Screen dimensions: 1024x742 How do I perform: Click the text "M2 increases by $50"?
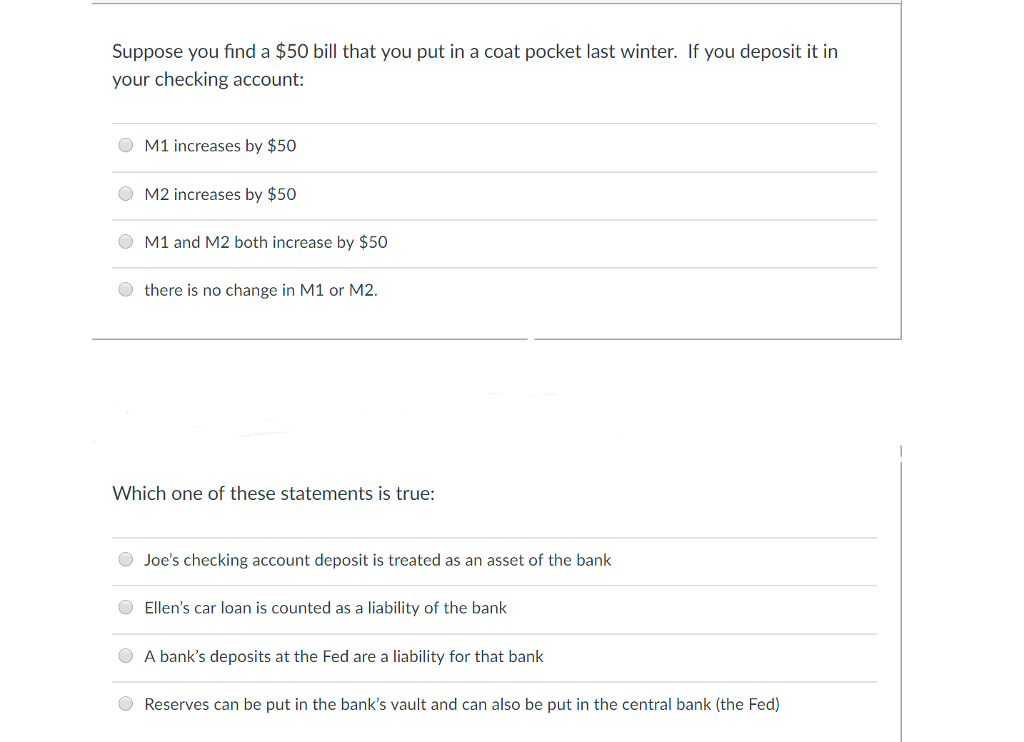pyautogui.click(x=220, y=193)
